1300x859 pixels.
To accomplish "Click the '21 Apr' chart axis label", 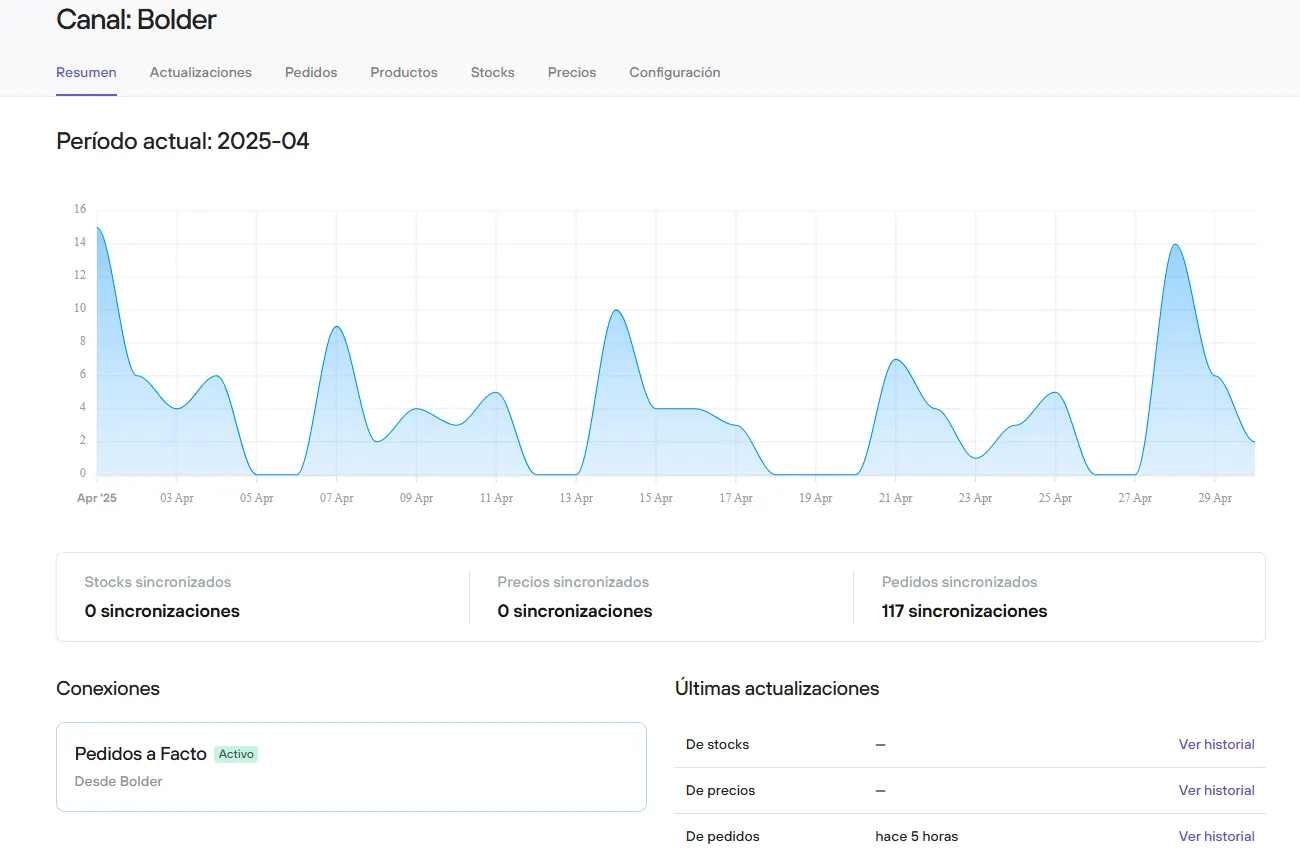I will pos(895,498).
